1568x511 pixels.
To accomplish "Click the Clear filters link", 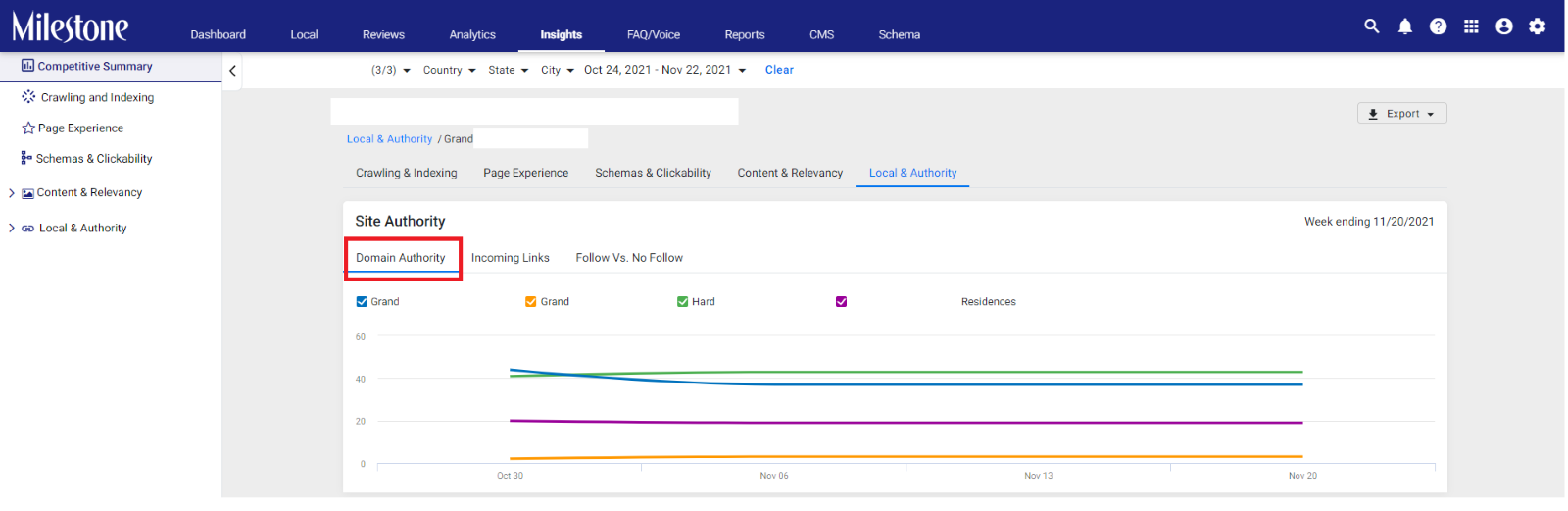I will point(779,70).
